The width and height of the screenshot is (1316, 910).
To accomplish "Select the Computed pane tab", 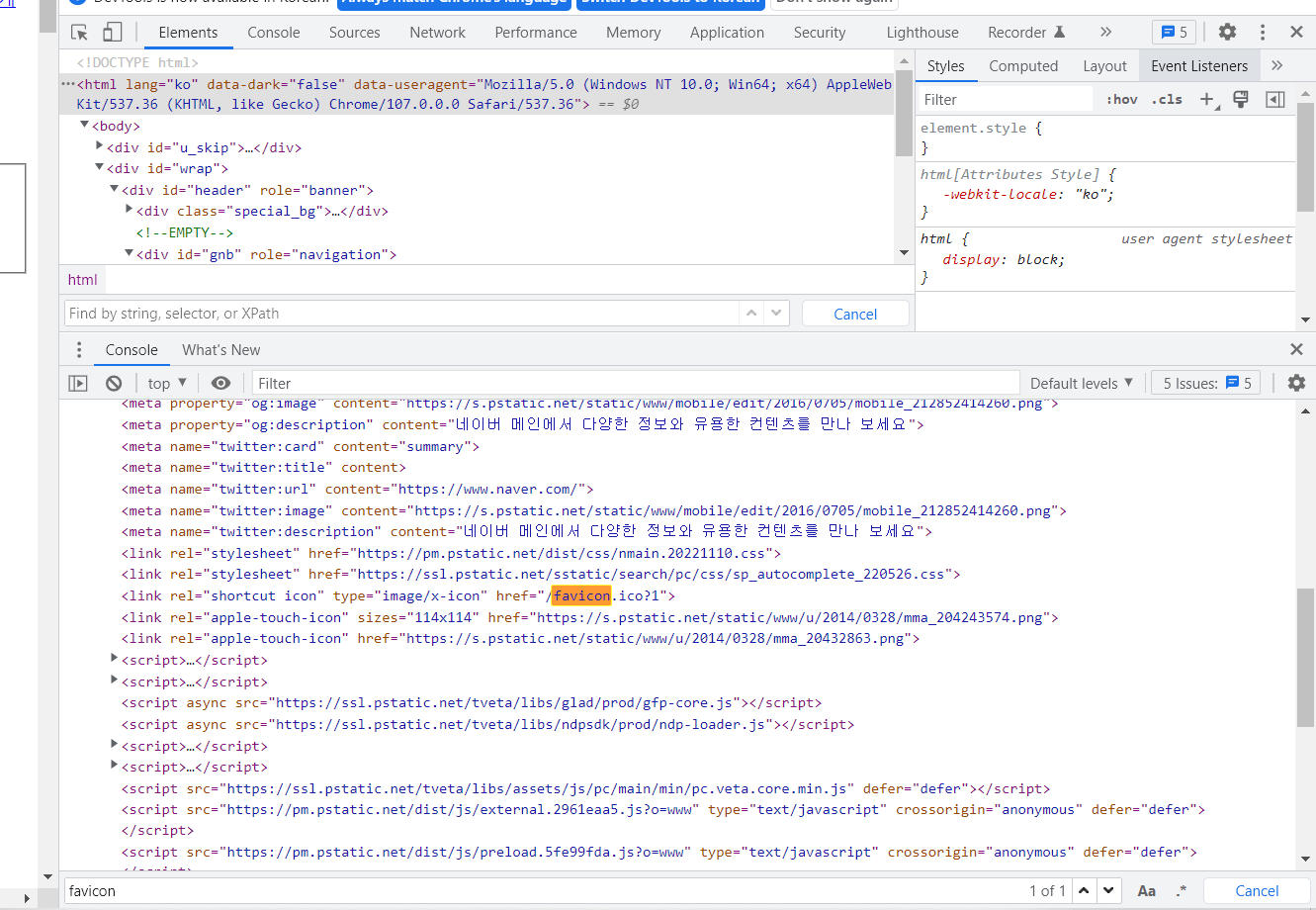I will click(1023, 65).
